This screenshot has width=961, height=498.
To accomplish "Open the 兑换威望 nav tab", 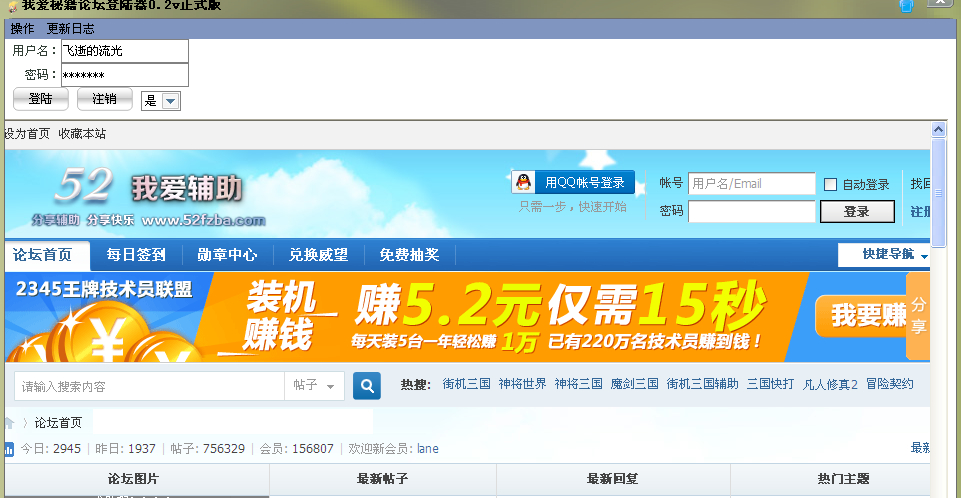I will coord(318,255).
